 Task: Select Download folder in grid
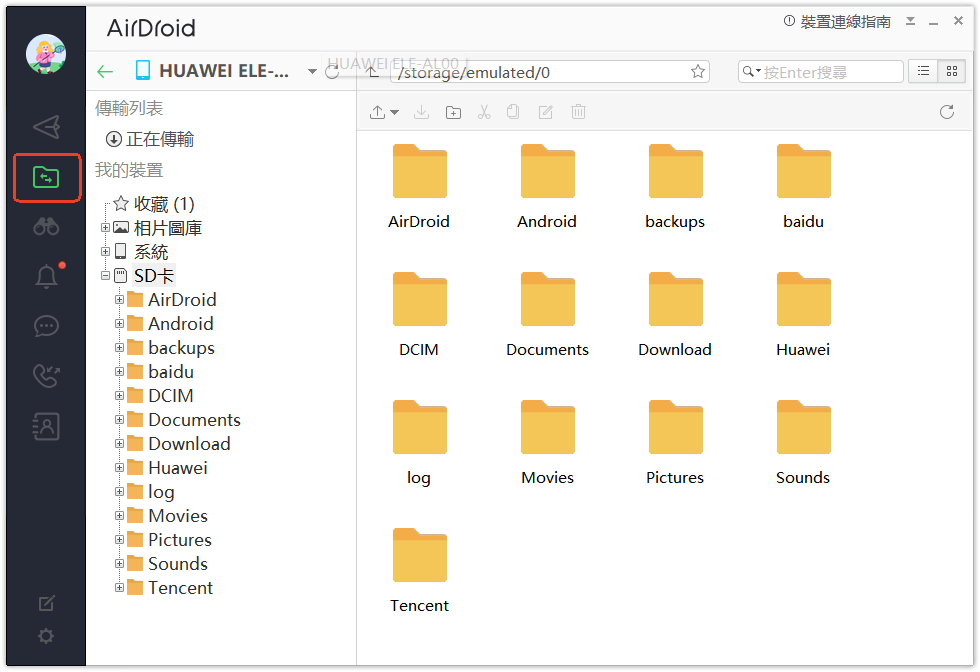coord(676,315)
